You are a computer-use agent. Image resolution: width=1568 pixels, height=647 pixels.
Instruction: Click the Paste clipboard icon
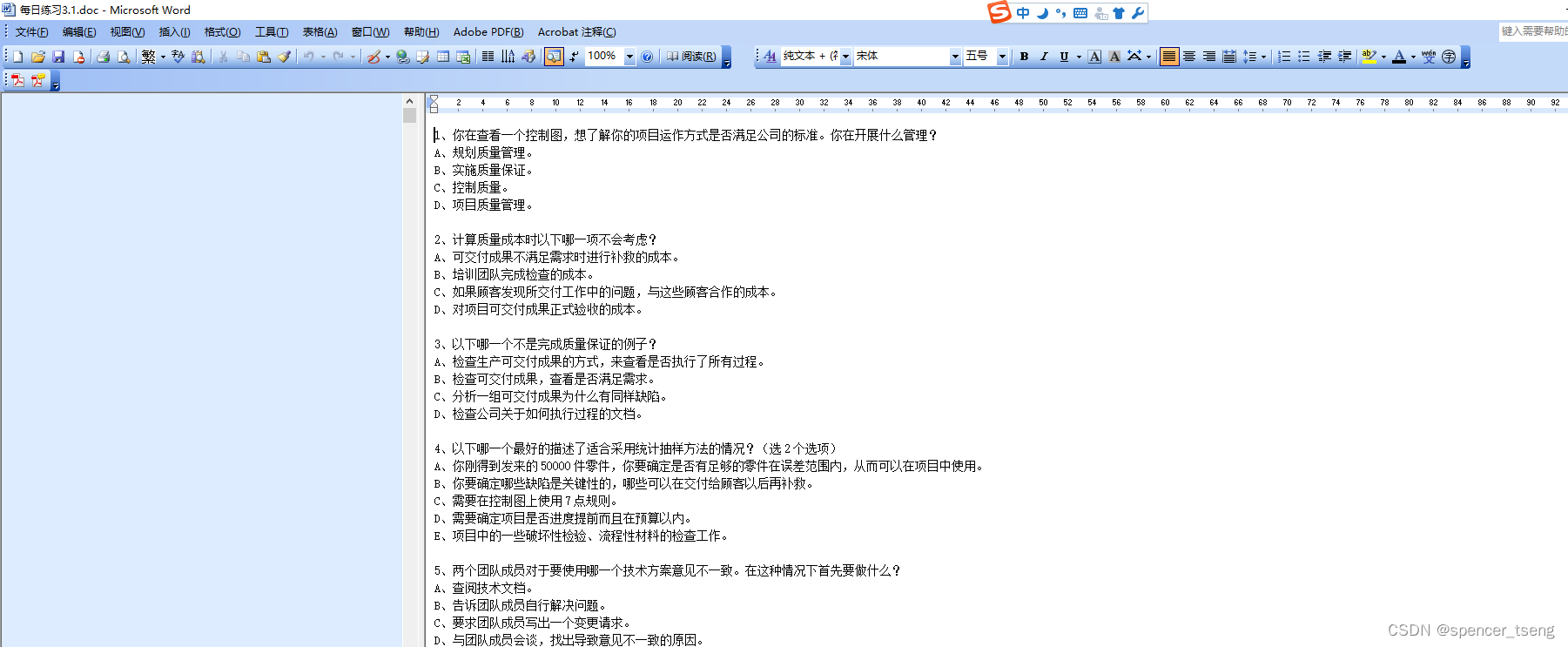[263, 57]
